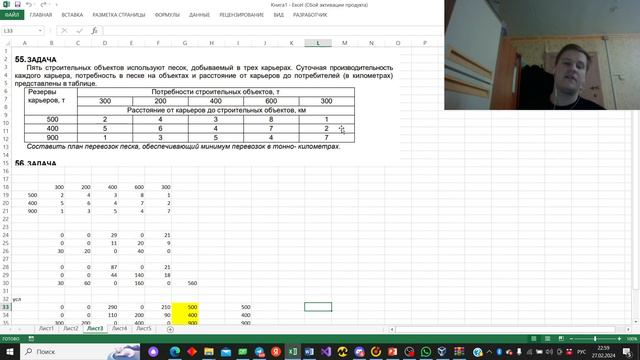
Task: Select yellow cell with 500 in row 33
Action: [x=185, y=307]
